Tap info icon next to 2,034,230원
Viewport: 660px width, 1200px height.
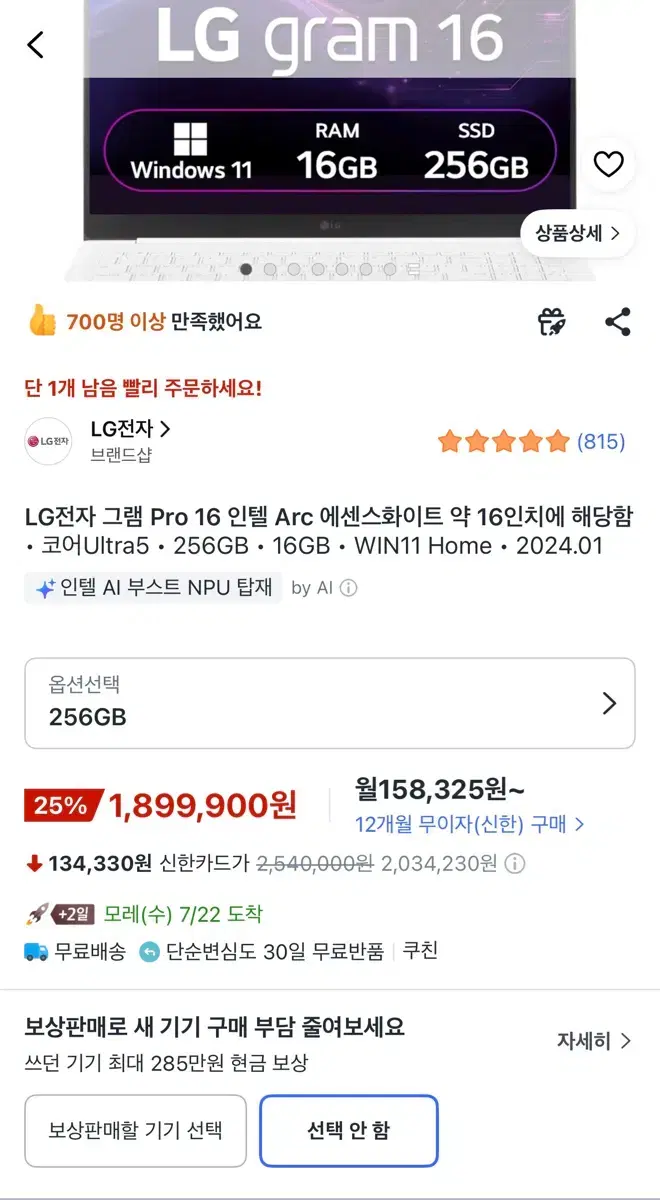pos(515,863)
